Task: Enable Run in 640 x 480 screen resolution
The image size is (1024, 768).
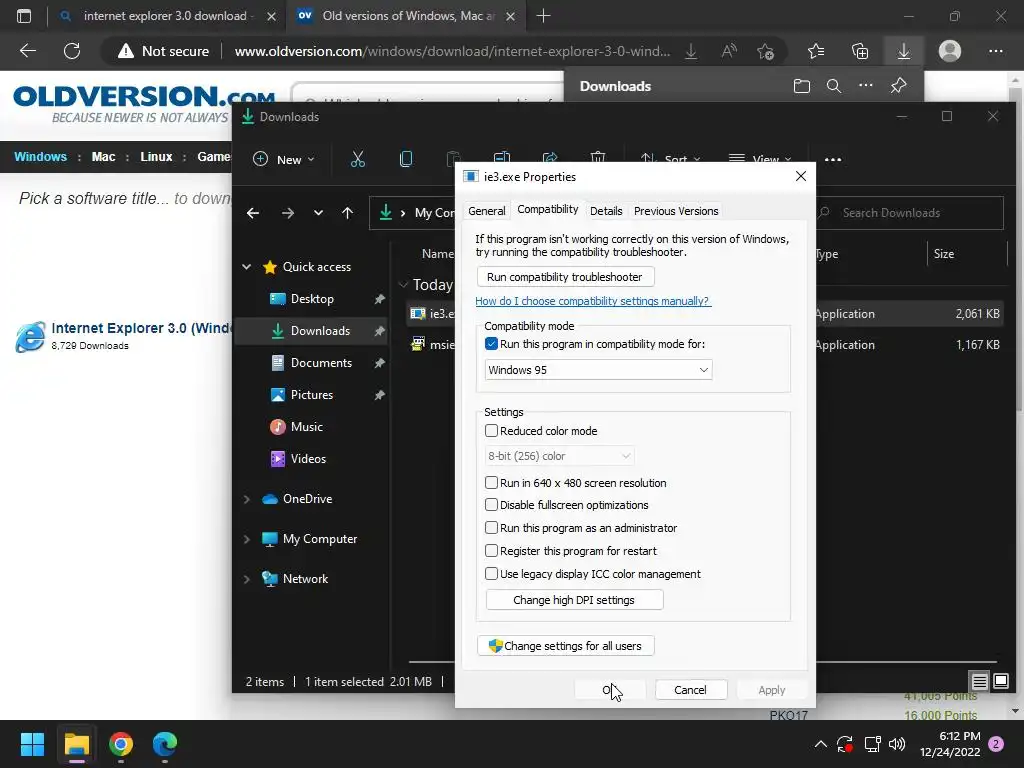Action: tap(492, 483)
